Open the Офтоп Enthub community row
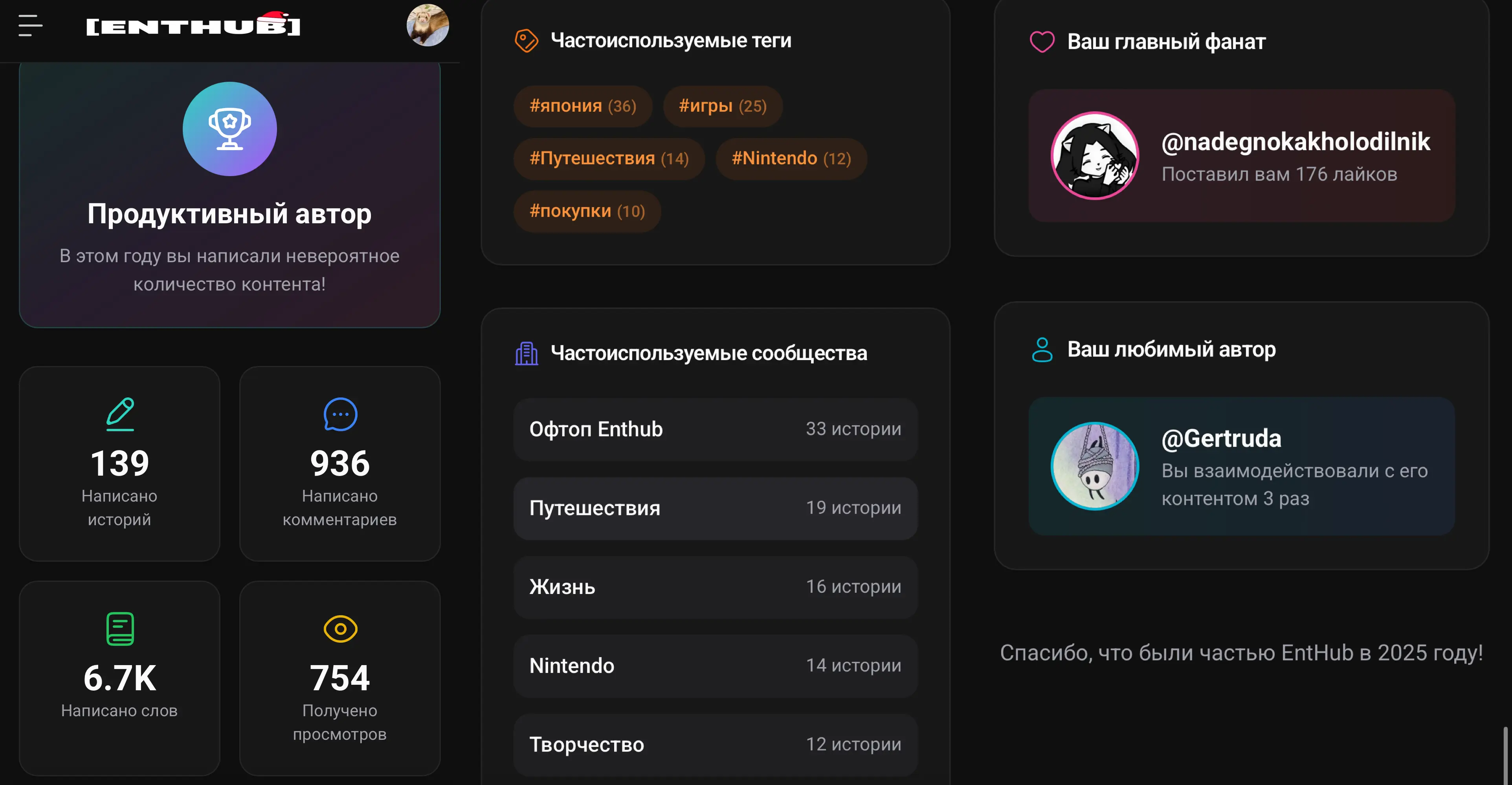Image resolution: width=1512 pixels, height=785 pixels. (x=715, y=429)
